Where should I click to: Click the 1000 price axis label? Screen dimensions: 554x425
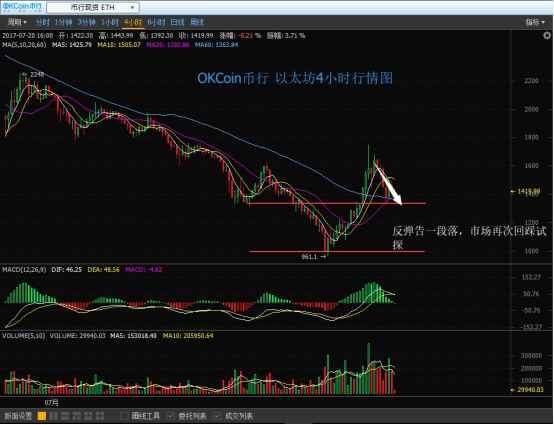point(531,251)
